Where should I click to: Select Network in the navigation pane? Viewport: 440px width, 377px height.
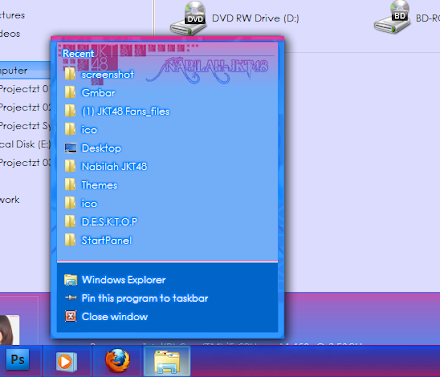pyautogui.click(x=10, y=200)
